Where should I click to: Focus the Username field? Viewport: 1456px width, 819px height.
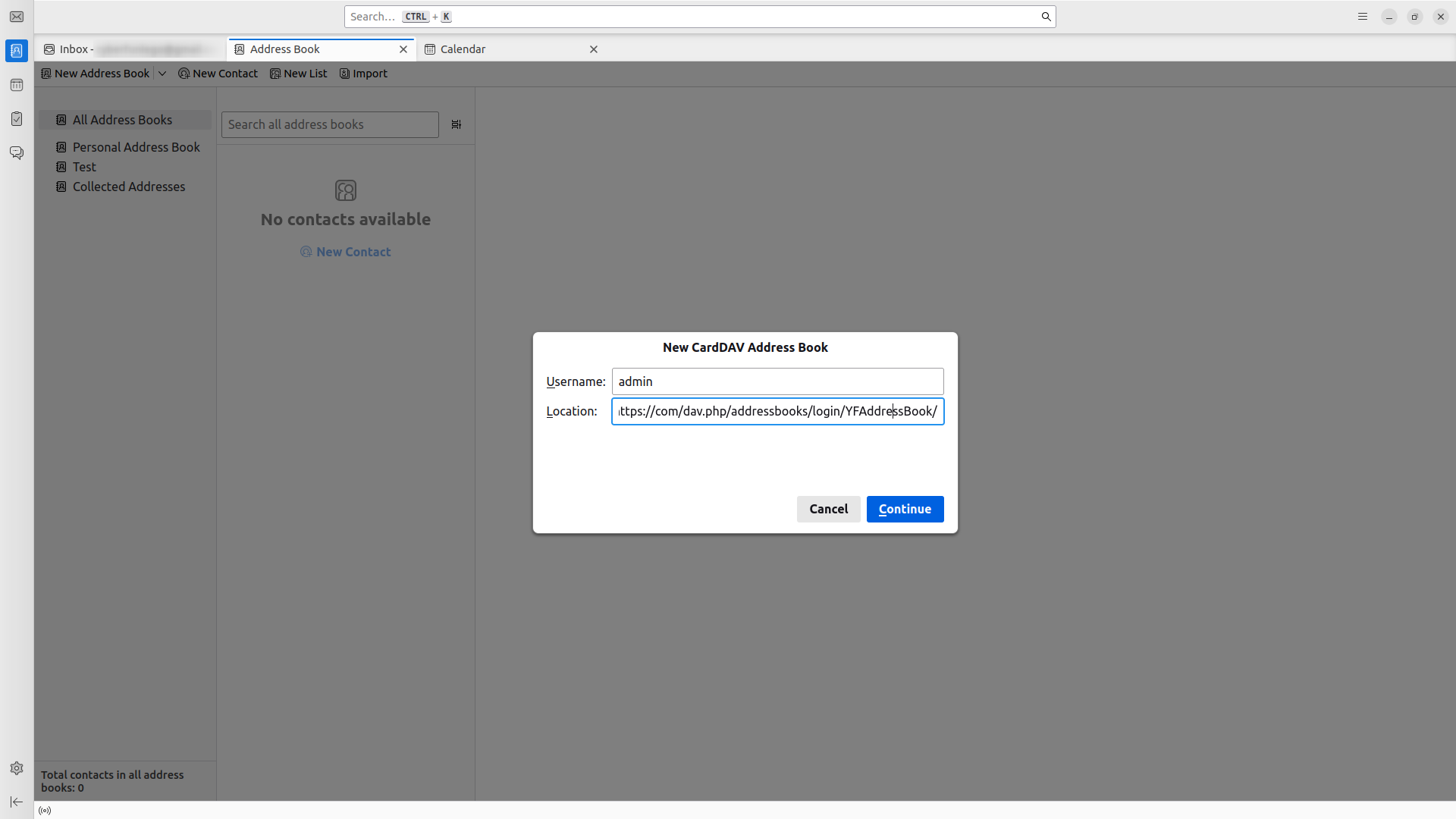pos(777,381)
